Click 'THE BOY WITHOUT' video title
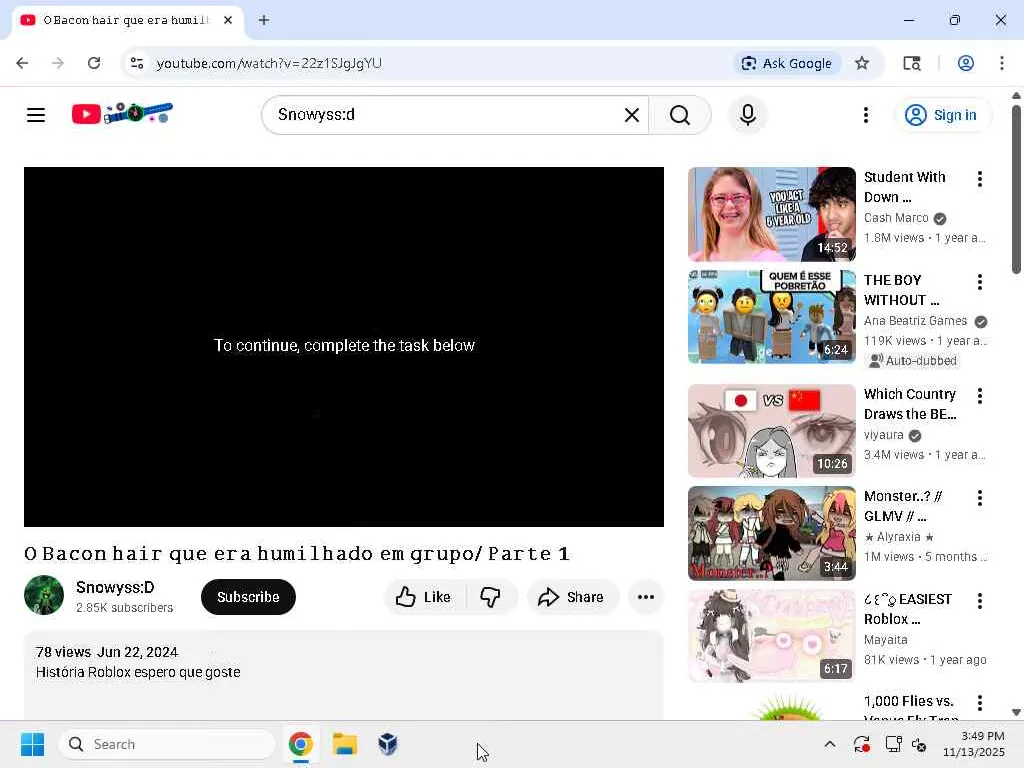The height and width of the screenshot is (768, 1024). 902,290
